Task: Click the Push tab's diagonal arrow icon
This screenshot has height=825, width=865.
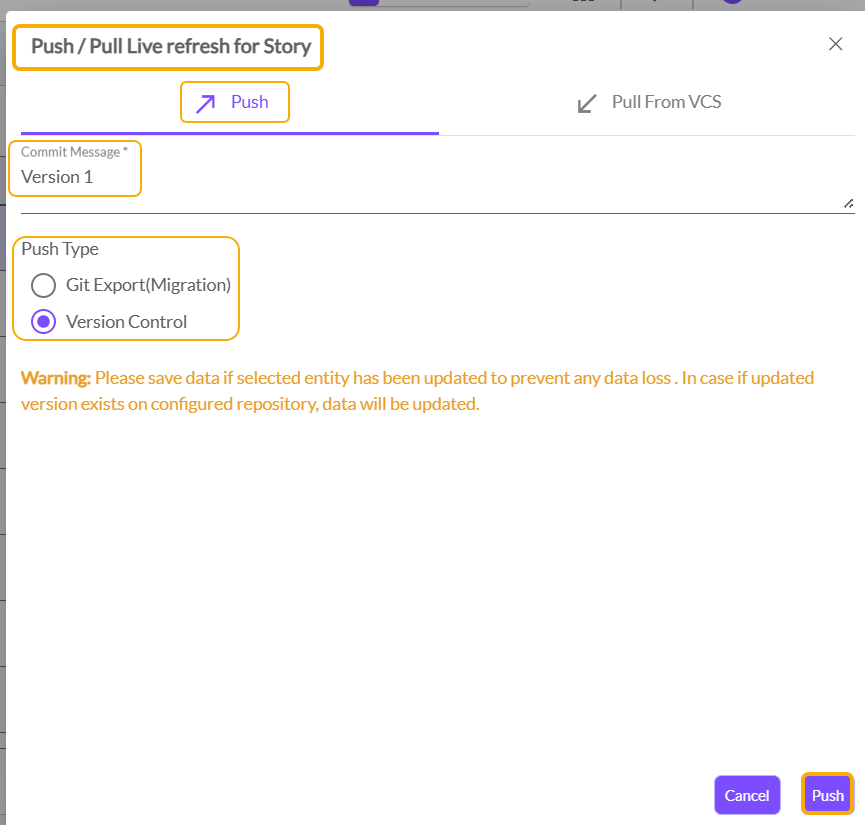Action: [x=205, y=103]
